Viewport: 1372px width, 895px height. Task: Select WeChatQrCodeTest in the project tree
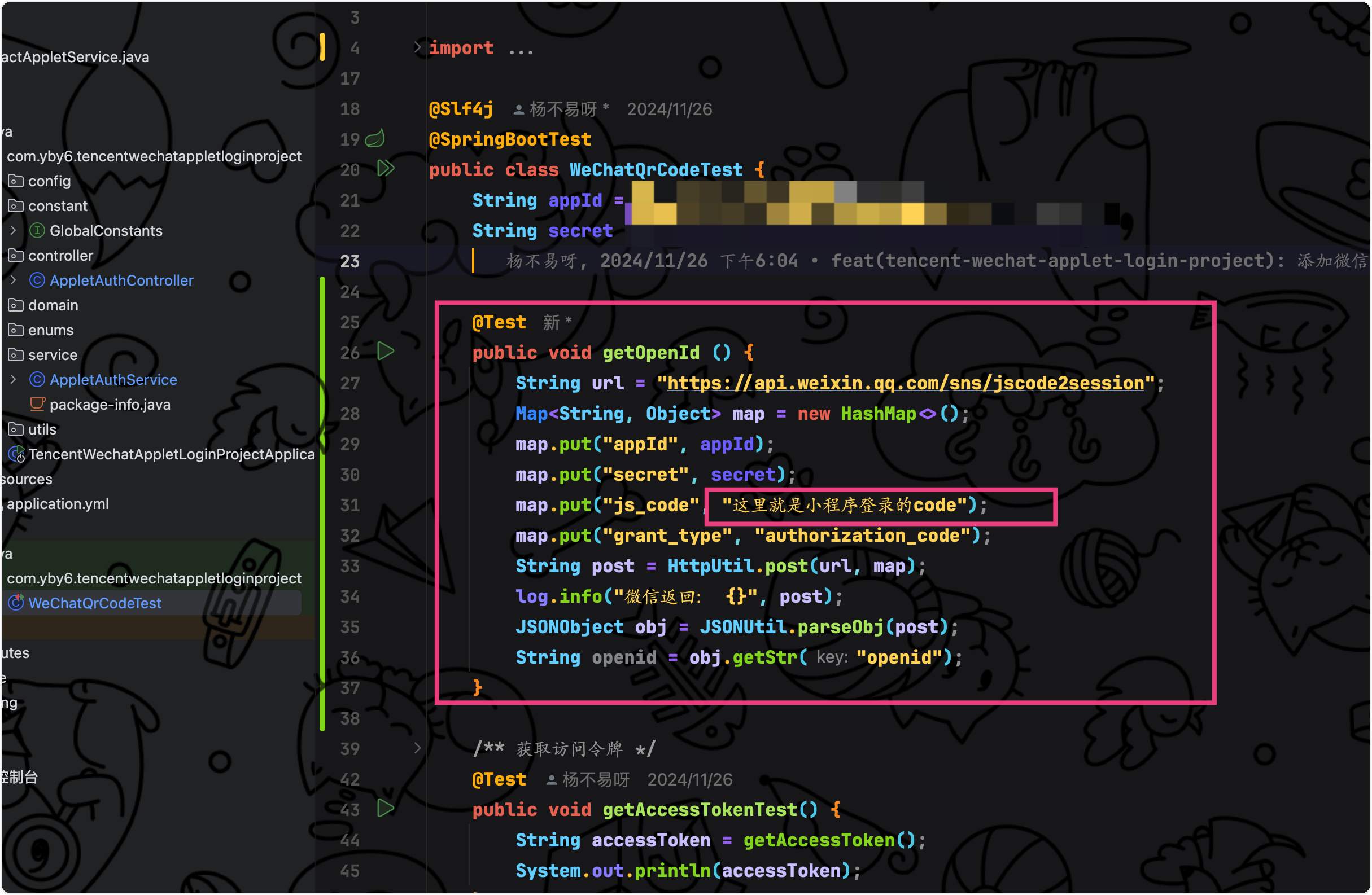point(95,603)
